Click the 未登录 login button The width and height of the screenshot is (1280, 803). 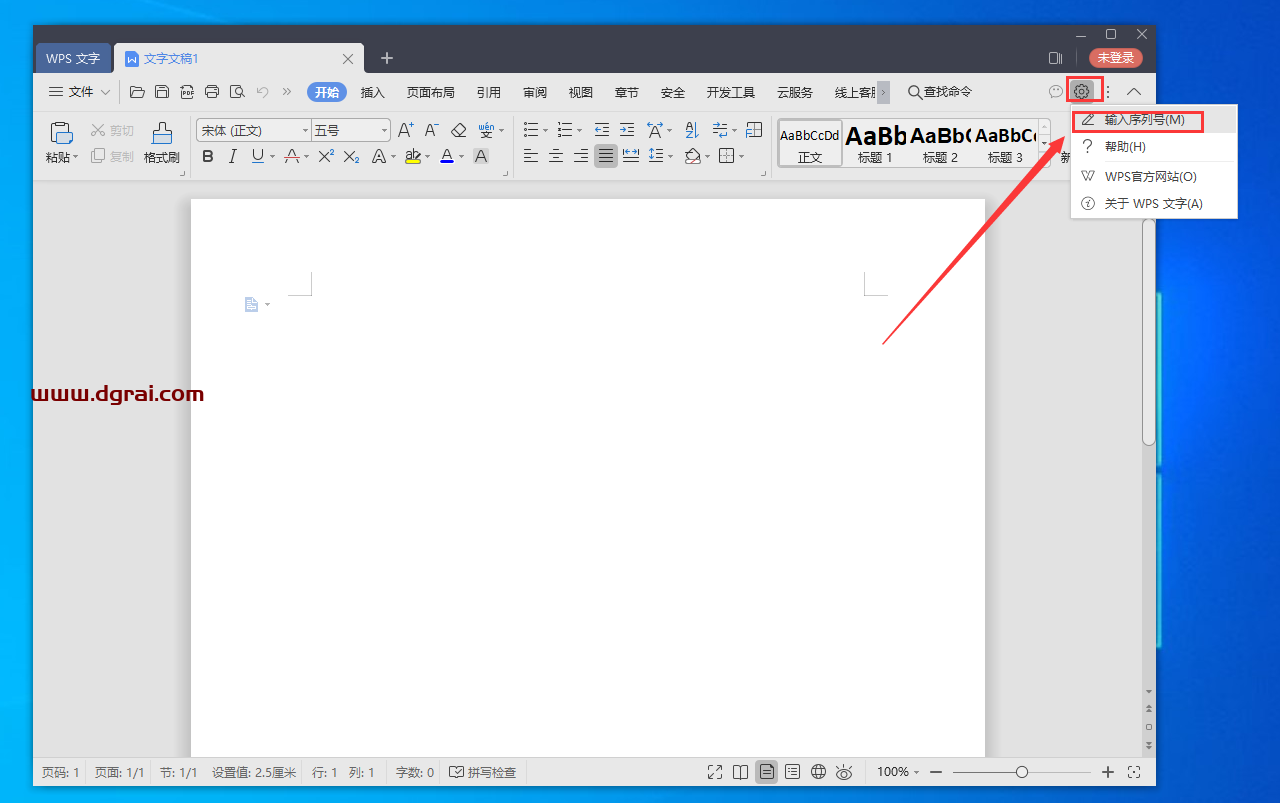(x=1115, y=58)
